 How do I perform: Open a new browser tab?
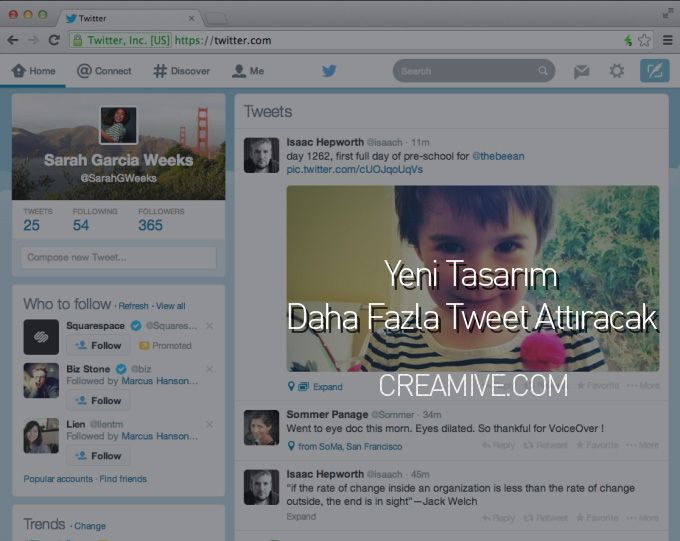click(216, 19)
